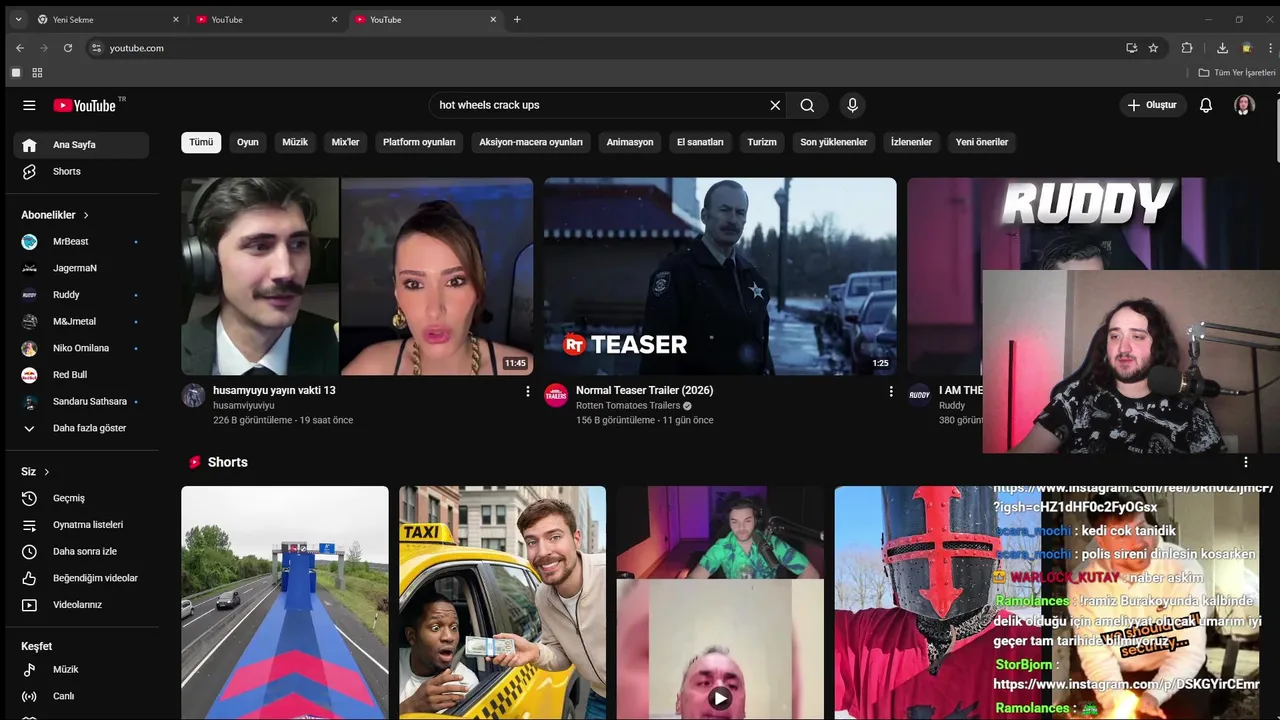Open the site information icon beside youtube.com
This screenshot has height=720, width=1280.
96,48
